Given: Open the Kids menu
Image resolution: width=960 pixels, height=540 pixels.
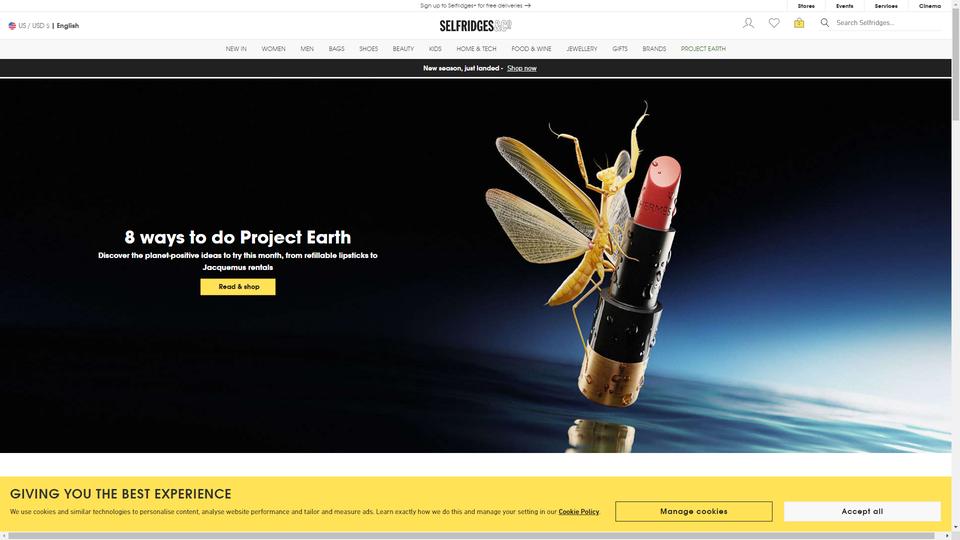Looking at the screenshot, I should pos(435,49).
